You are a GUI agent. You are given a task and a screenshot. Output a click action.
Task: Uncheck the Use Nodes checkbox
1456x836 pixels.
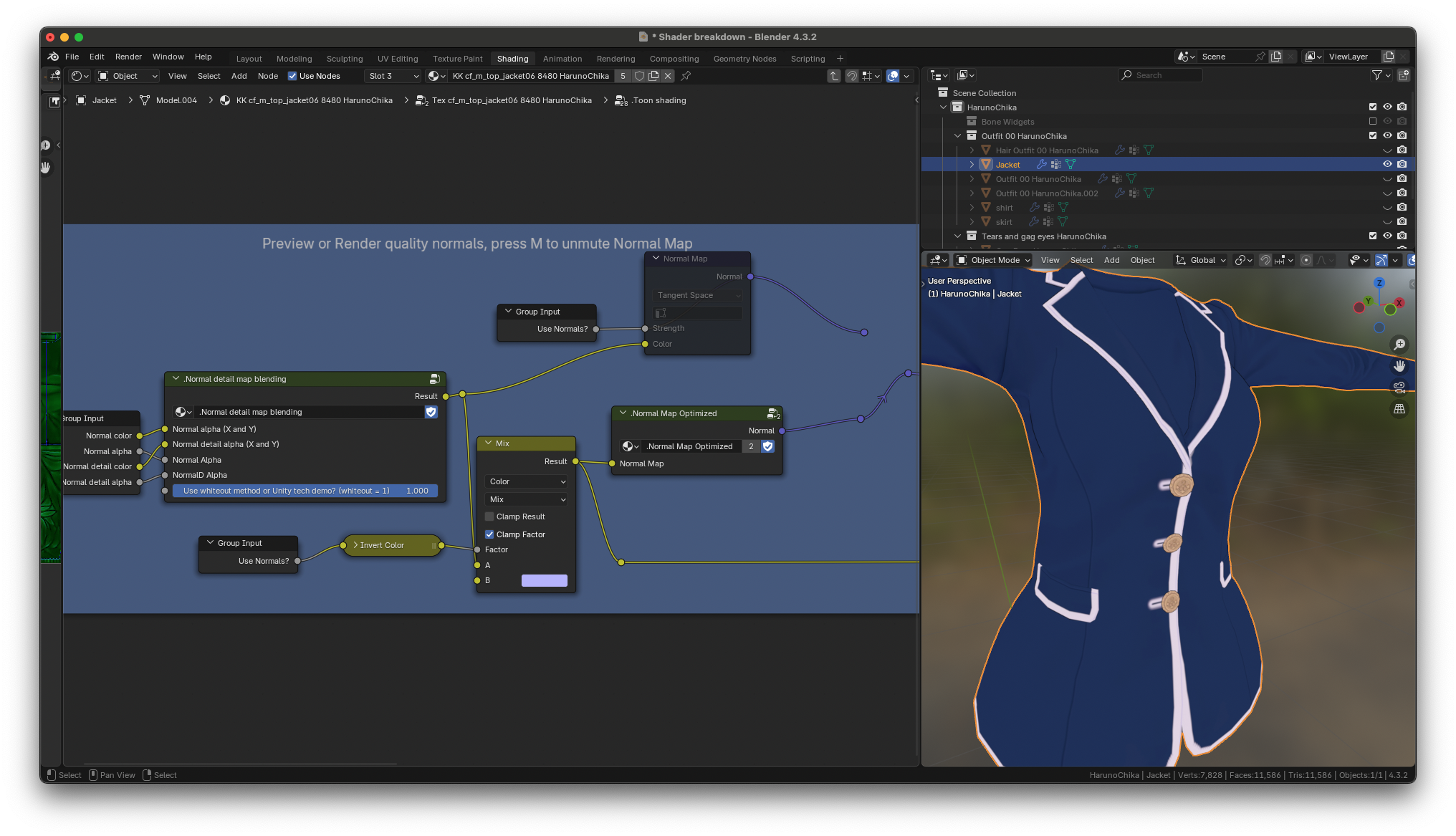click(x=292, y=76)
